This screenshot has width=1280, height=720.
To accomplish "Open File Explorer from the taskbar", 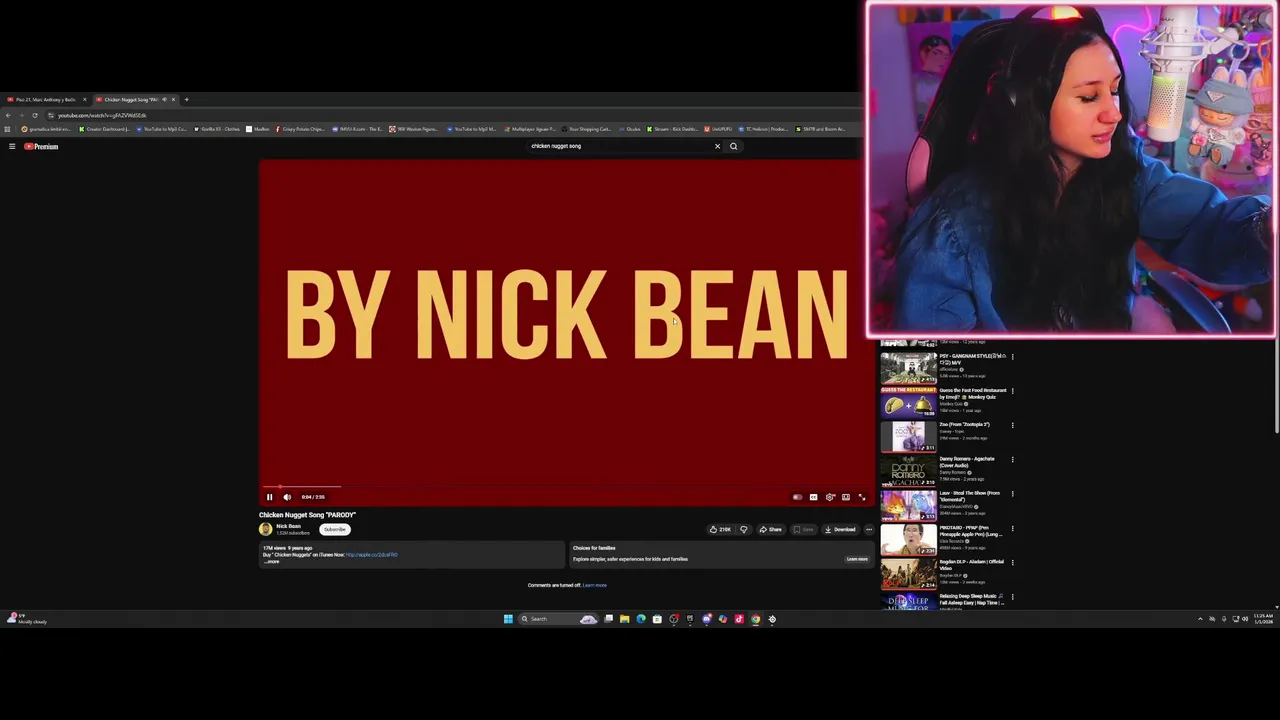I will [x=624, y=619].
